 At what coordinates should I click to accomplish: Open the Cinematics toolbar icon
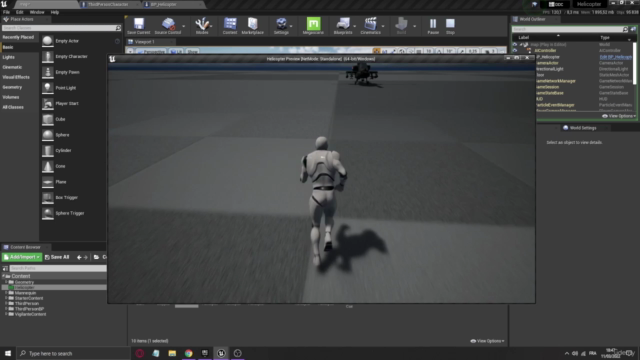370,26
